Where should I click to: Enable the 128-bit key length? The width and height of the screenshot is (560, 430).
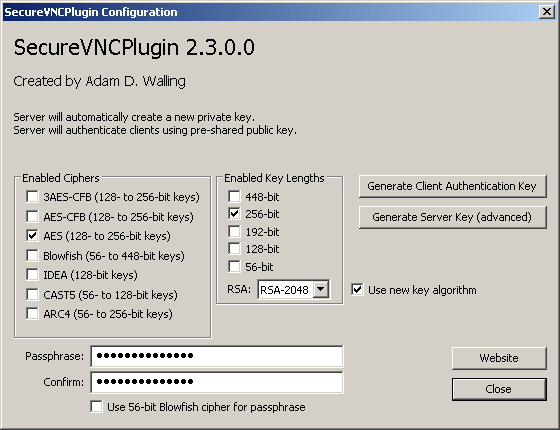(234, 249)
